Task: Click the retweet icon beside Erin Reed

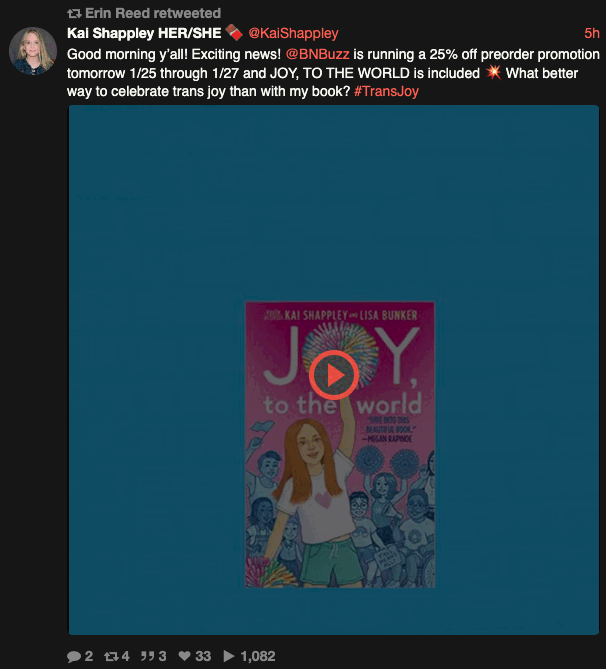Action: (74, 14)
